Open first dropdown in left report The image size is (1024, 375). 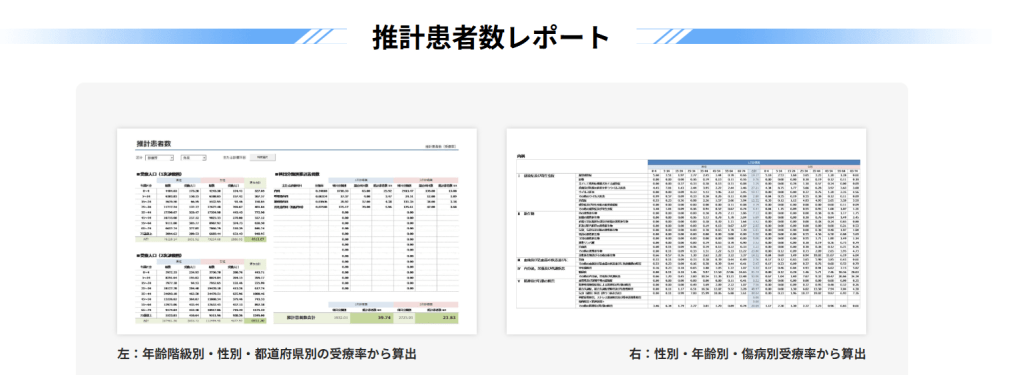click(x=159, y=157)
